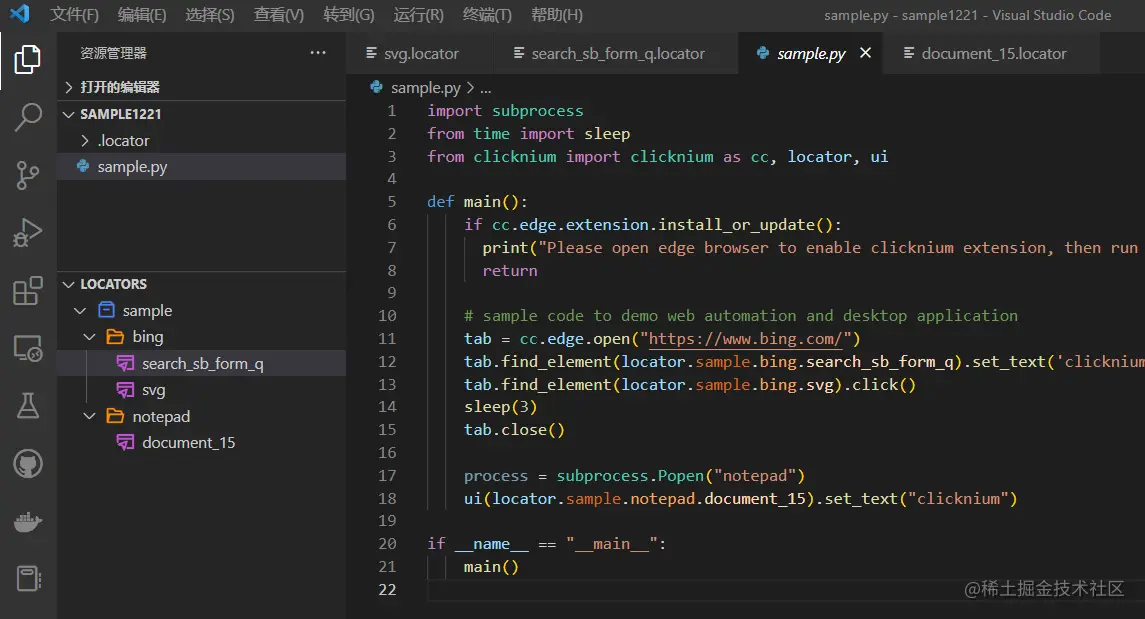This screenshot has width=1145, height=619.
Task: Open the 运行(R) menu
Action: [x=418, y=15]
